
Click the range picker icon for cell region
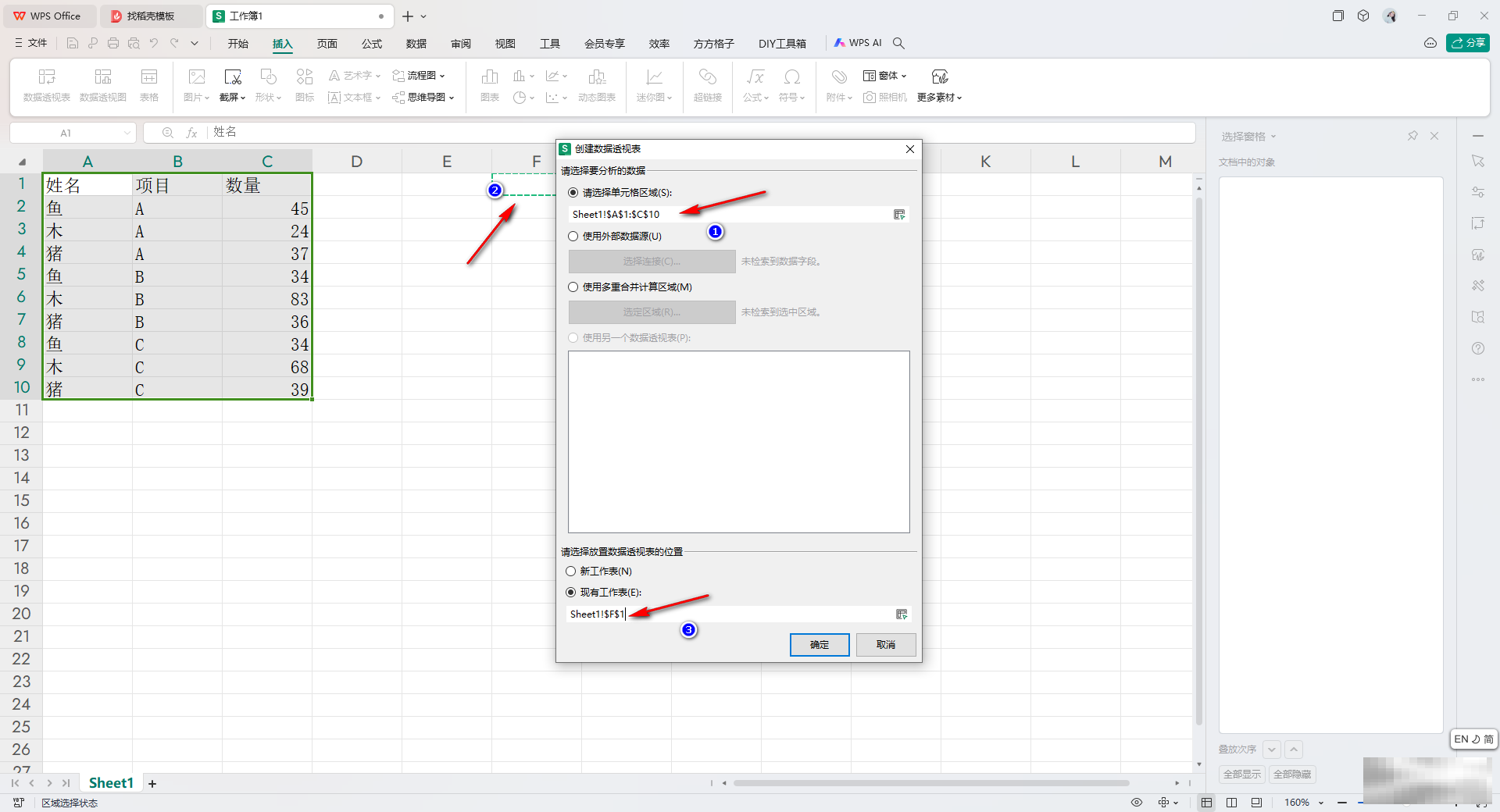[x=899, y=215]
